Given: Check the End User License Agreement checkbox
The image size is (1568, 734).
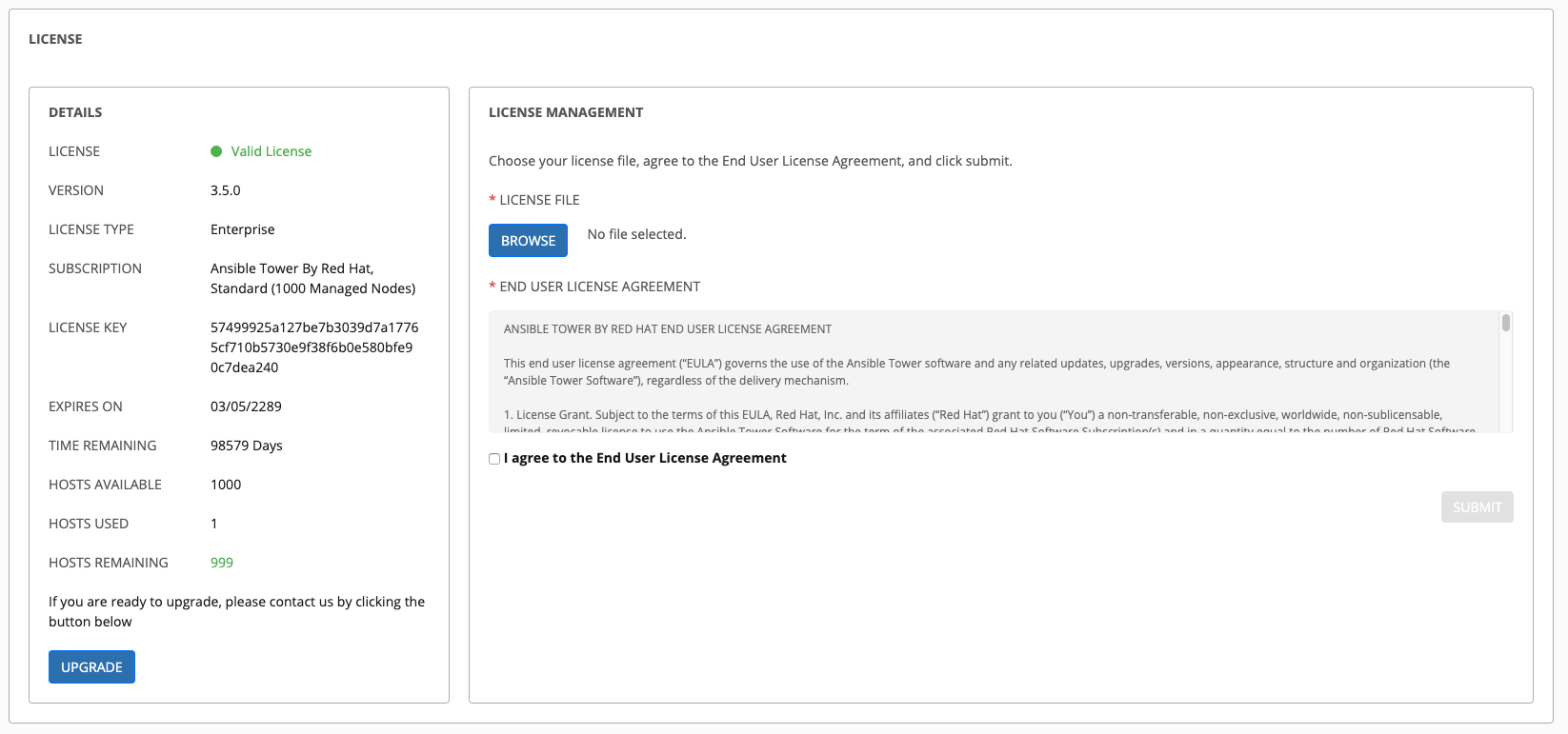Looking at the screenshot, I should 494,459.
